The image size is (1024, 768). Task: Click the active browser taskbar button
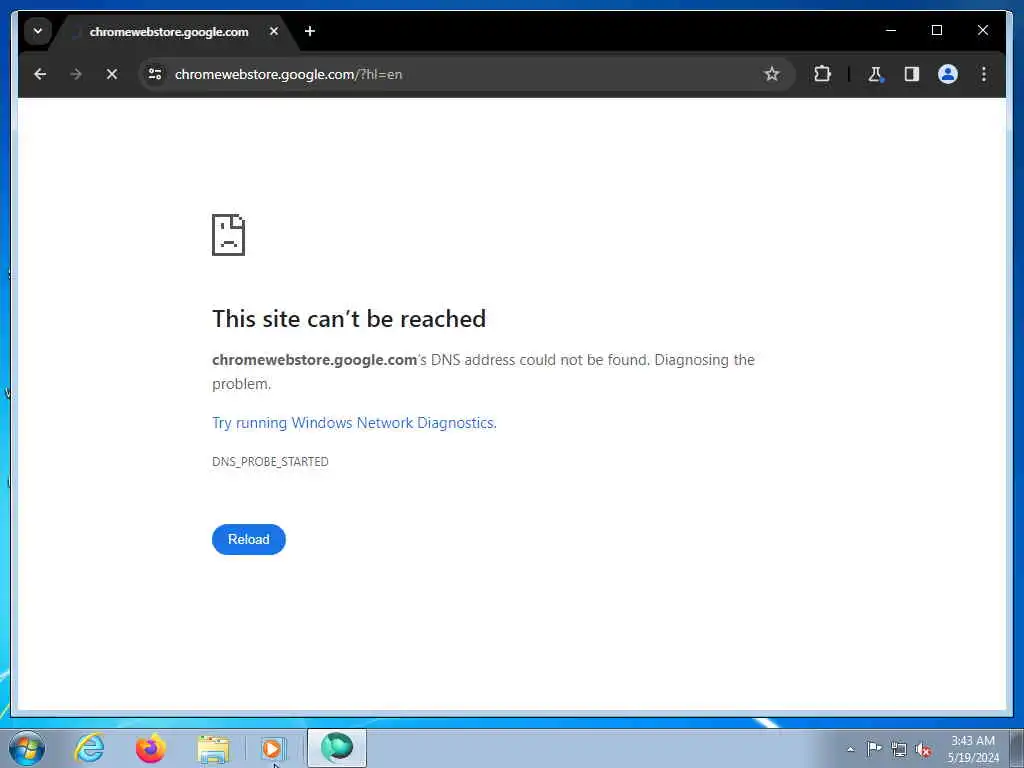[337, 748]
